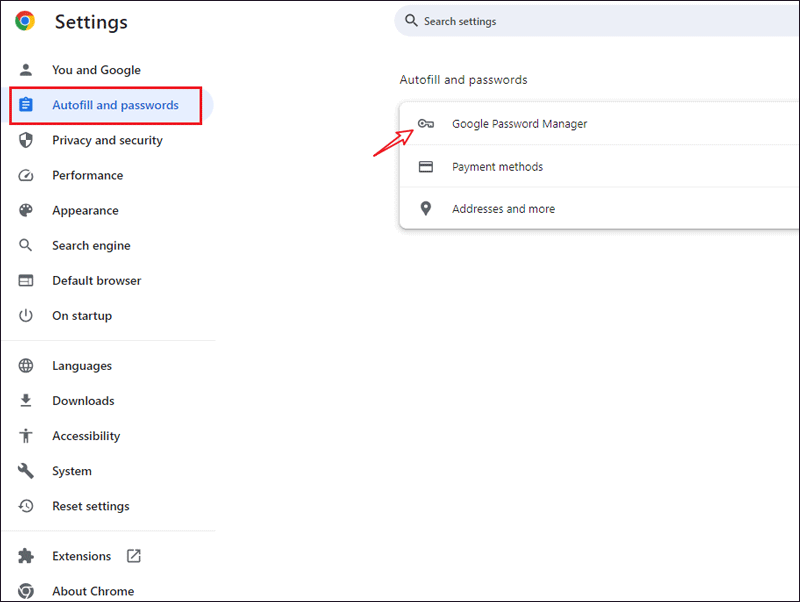Click the clipboard icon for Autofill and passwords
This screenshot has width=800, height=602.
tap(26, 105)
